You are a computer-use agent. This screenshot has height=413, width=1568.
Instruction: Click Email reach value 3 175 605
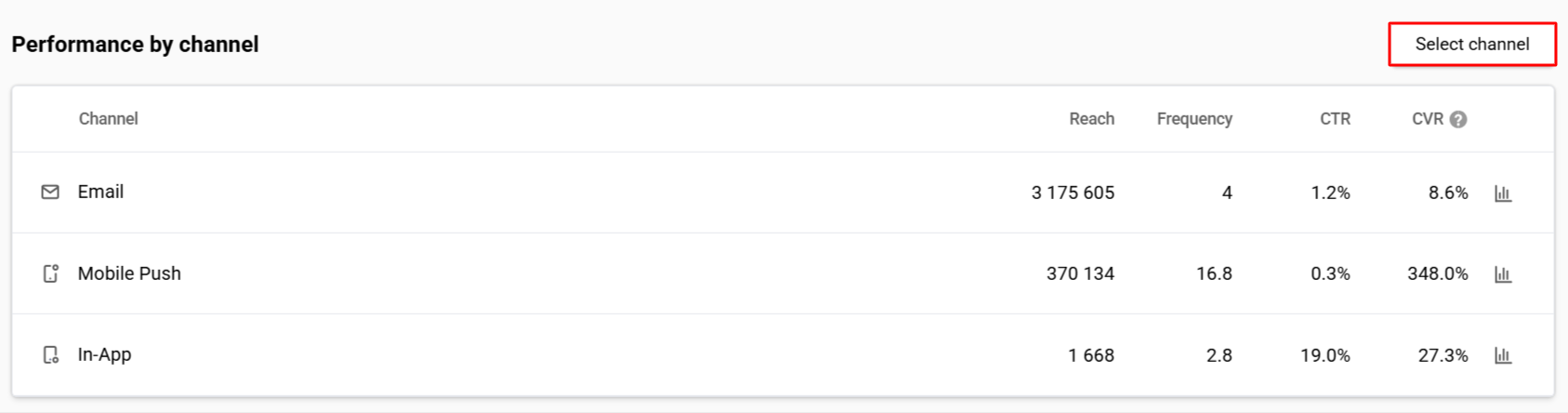[x=1073, y=193]
